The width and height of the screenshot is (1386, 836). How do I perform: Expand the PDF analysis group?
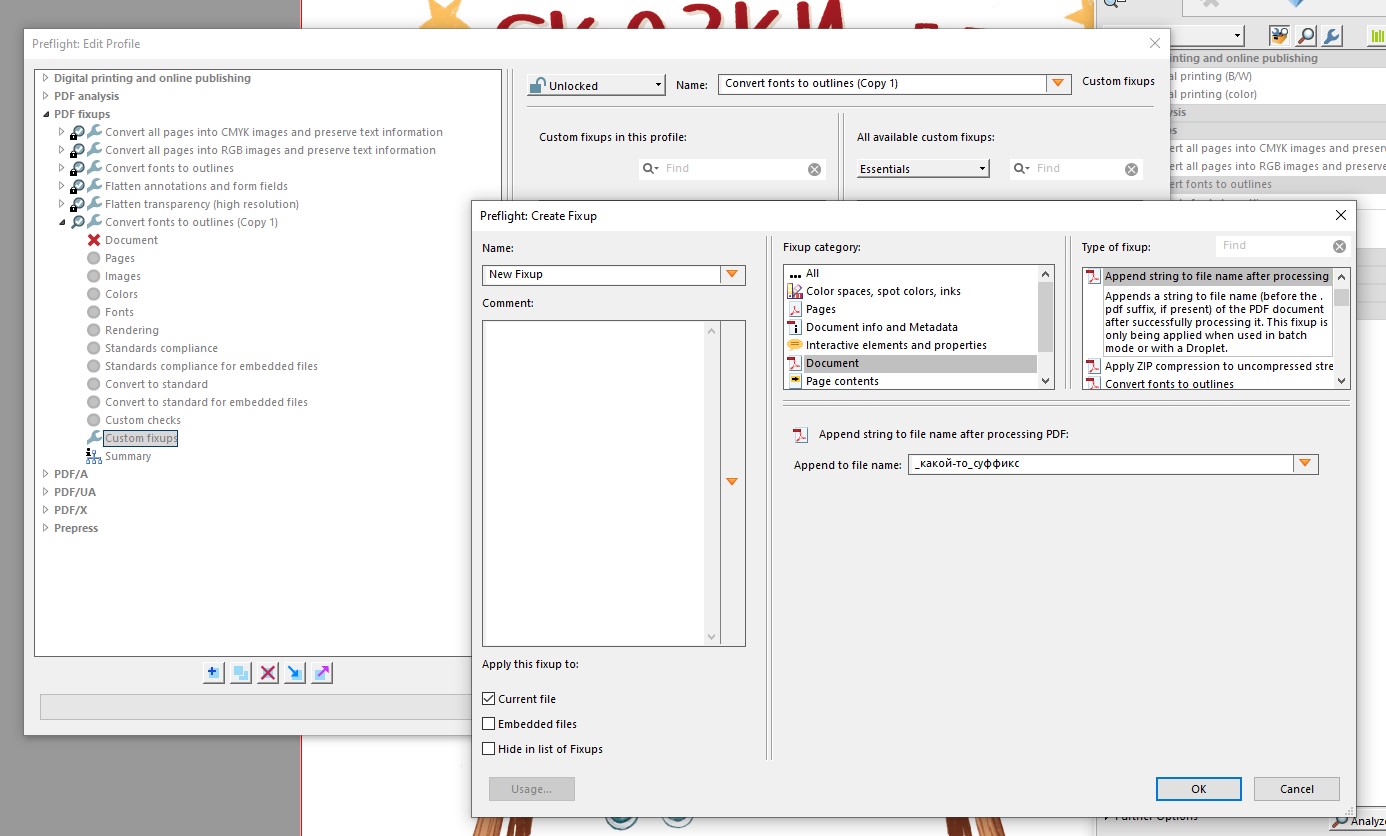click(45, 96)
